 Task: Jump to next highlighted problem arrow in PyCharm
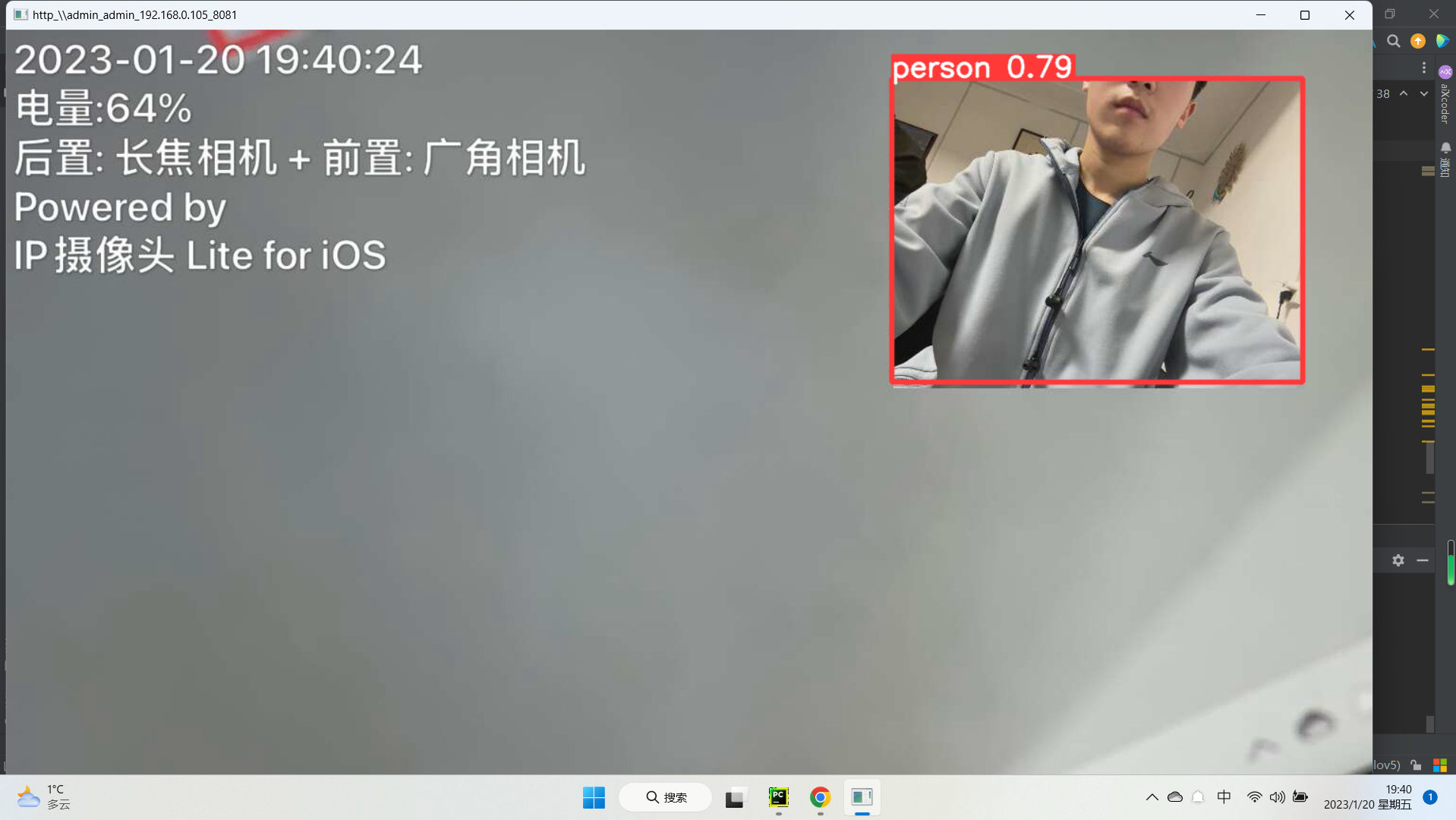click(1424, 93)
